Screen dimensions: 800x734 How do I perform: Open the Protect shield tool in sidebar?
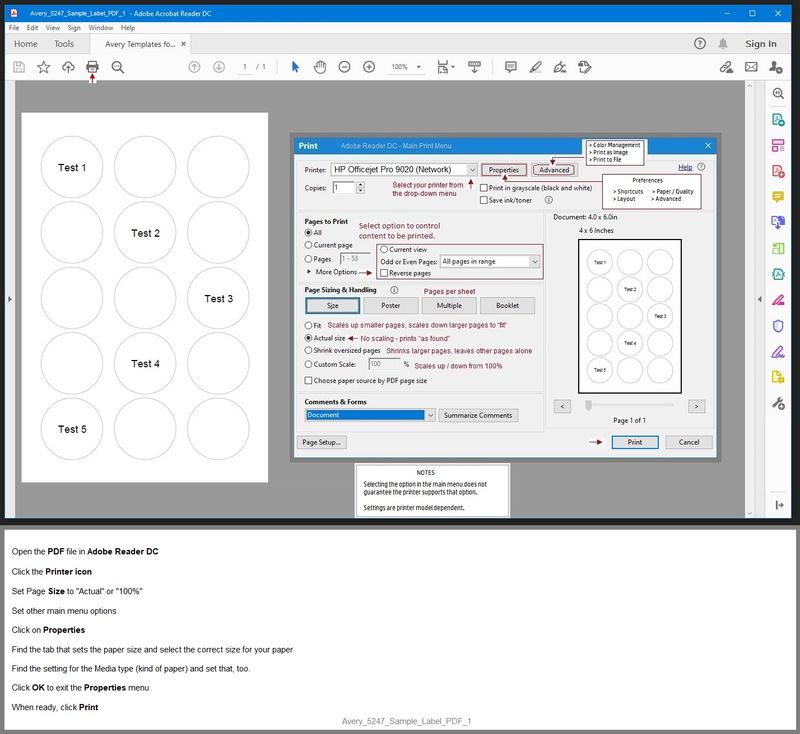click(778, 325)
